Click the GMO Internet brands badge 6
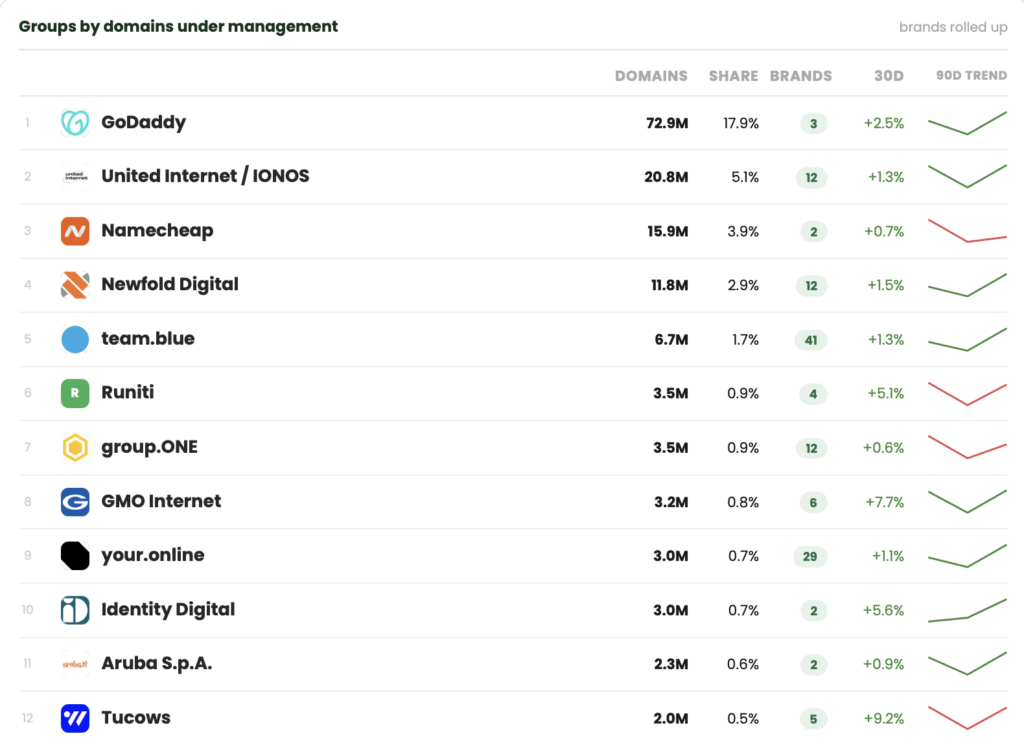The width and height of the screenshot is (1024, 745). click(813, 503)
